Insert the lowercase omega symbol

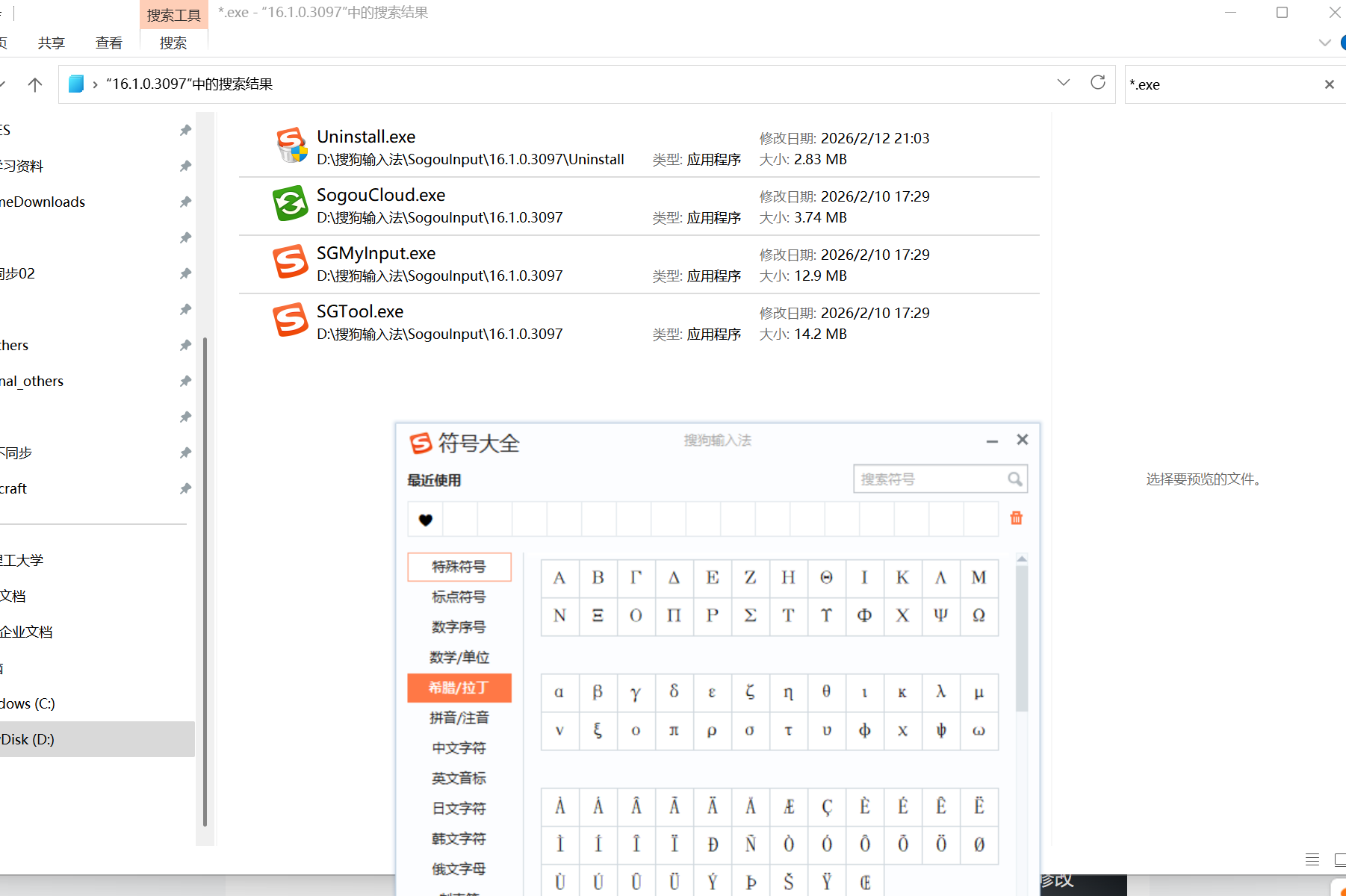(979, 730)
